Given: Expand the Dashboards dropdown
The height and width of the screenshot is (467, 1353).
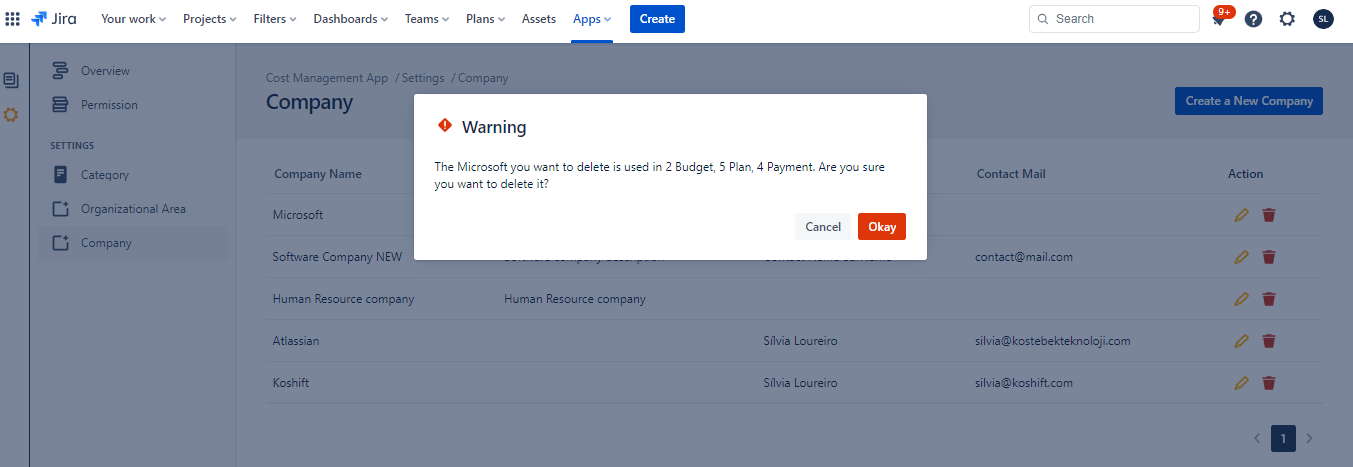Looking at the screenshot, I should point(351,19).
